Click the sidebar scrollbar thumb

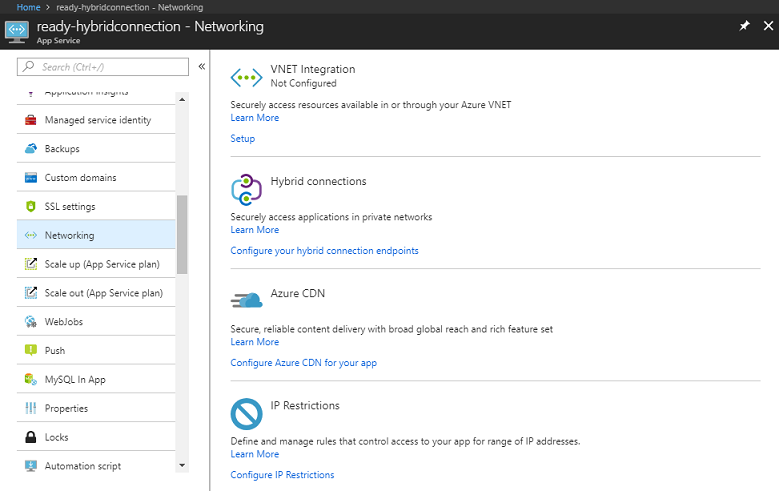tap(182, 234)
